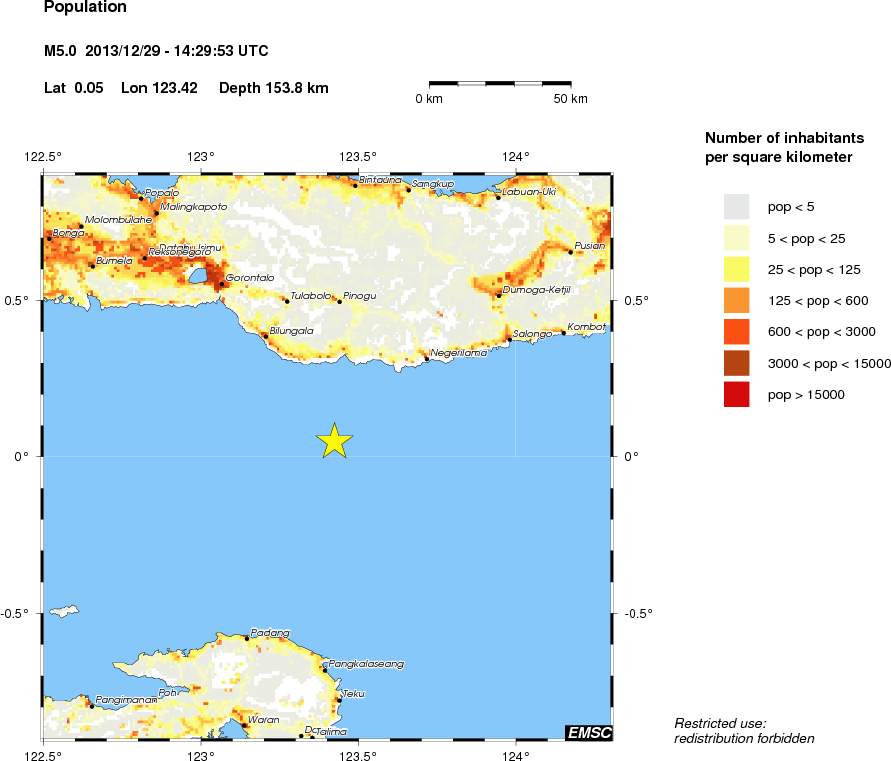Viewport: 891px width, 761px height.
Task: Select the 'Salongo' label
Action: click(532, 334)
